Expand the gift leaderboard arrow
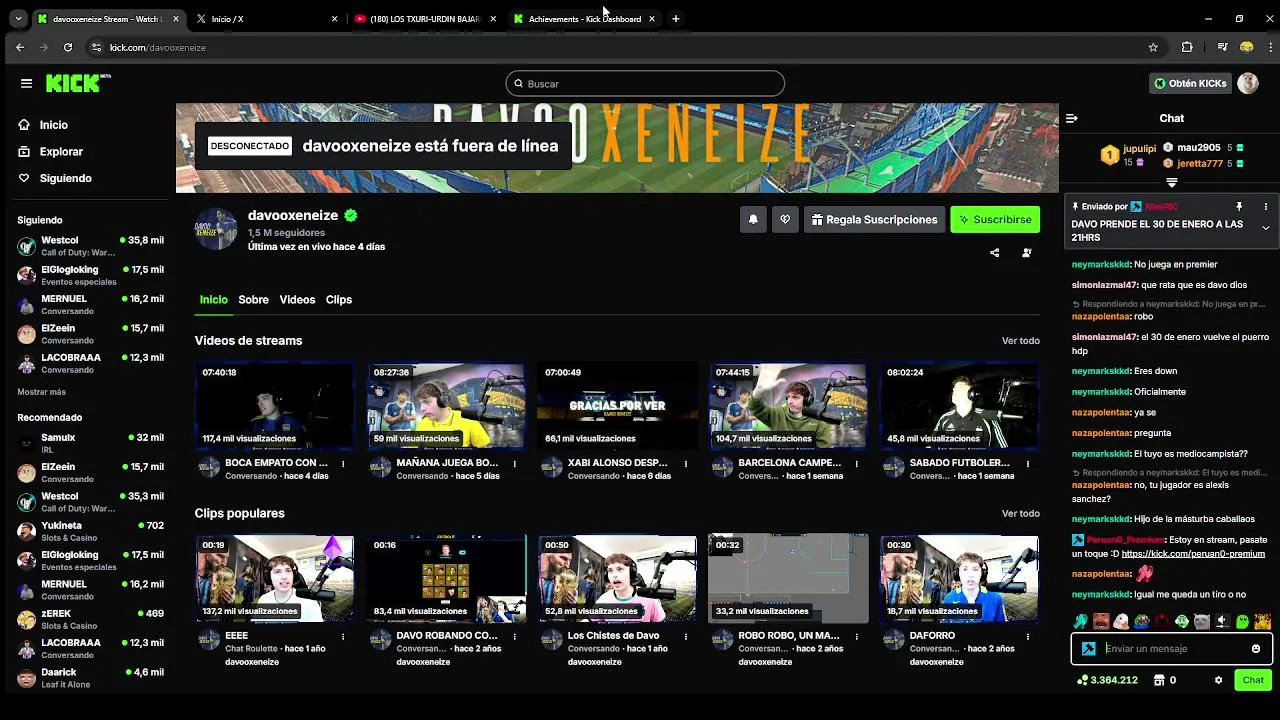The image size is (1280, 720). [x=1171, y=182]
